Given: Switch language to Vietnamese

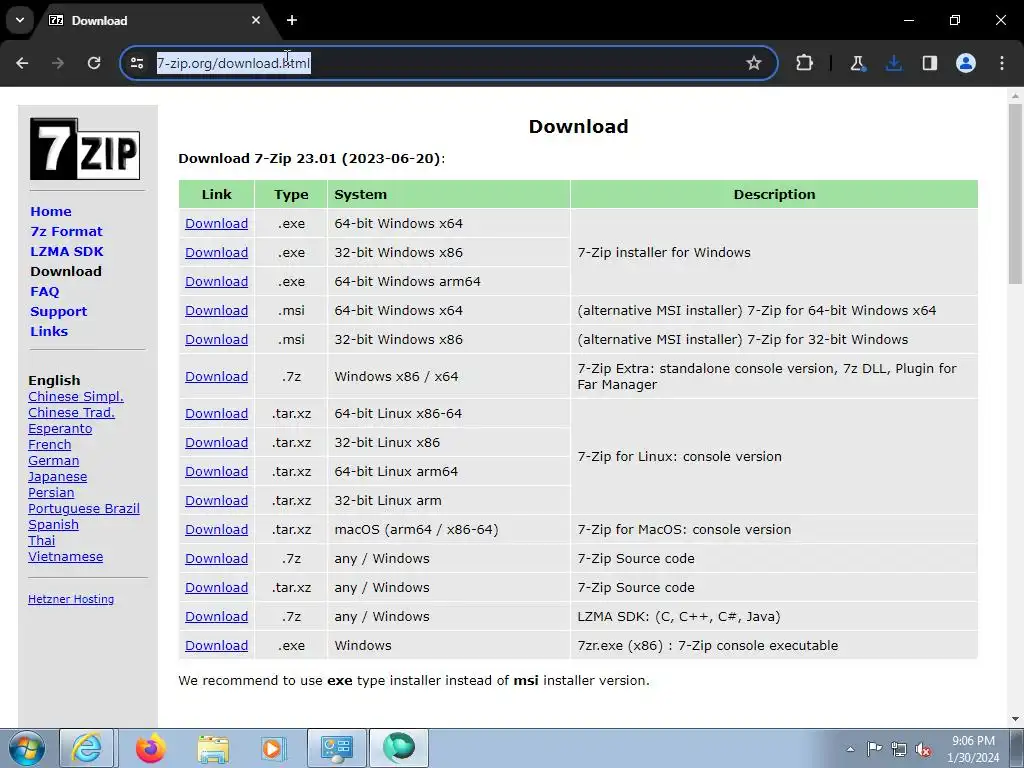Looking at the screenshot, I should (65, 556).
